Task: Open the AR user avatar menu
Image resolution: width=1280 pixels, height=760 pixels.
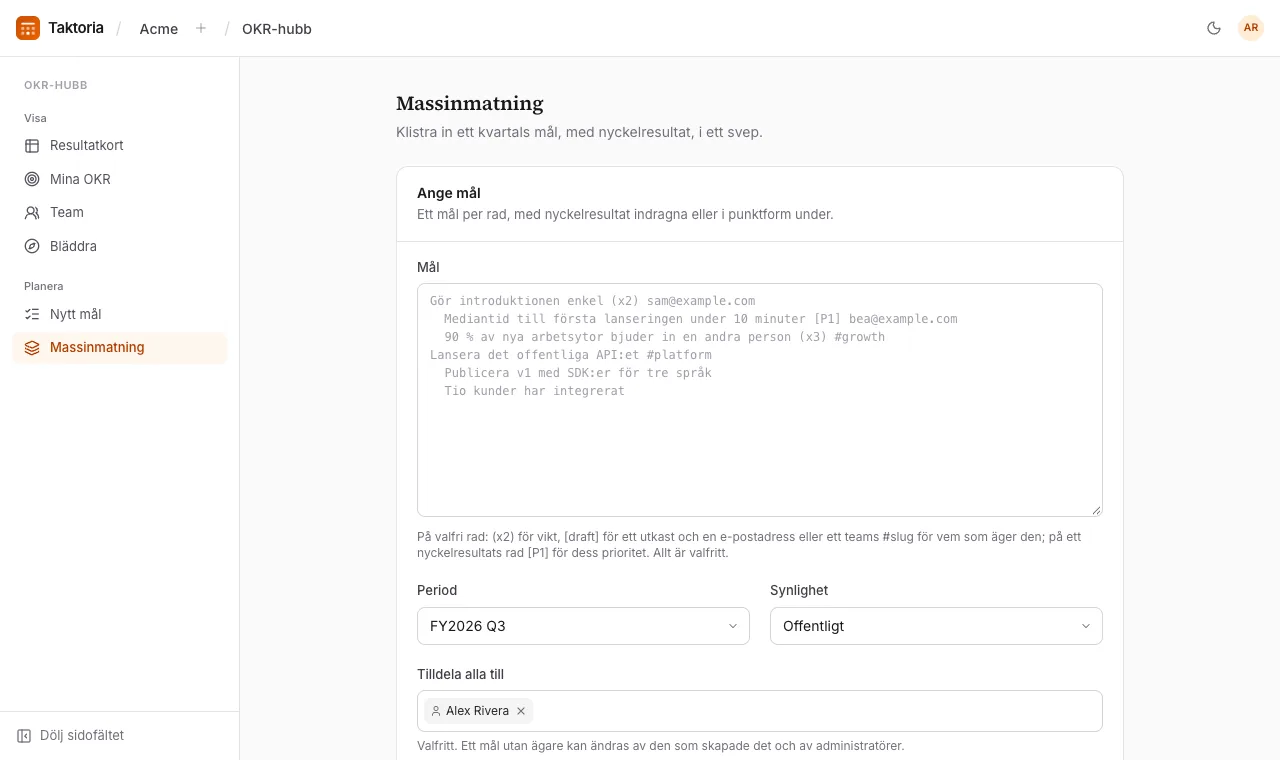Action: [x=1251, y=28]
